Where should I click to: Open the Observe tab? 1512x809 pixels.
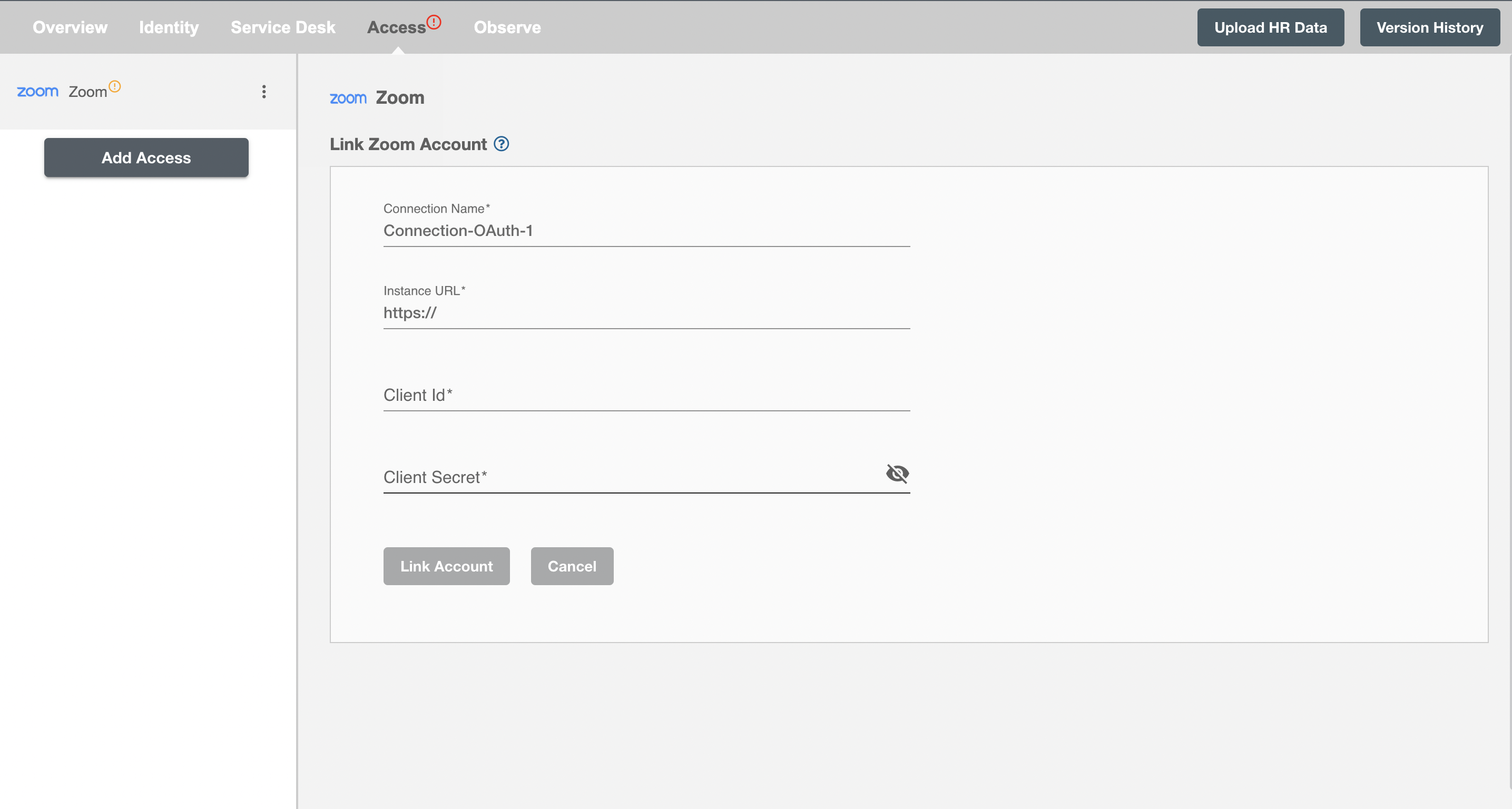(x=507, y=27)
